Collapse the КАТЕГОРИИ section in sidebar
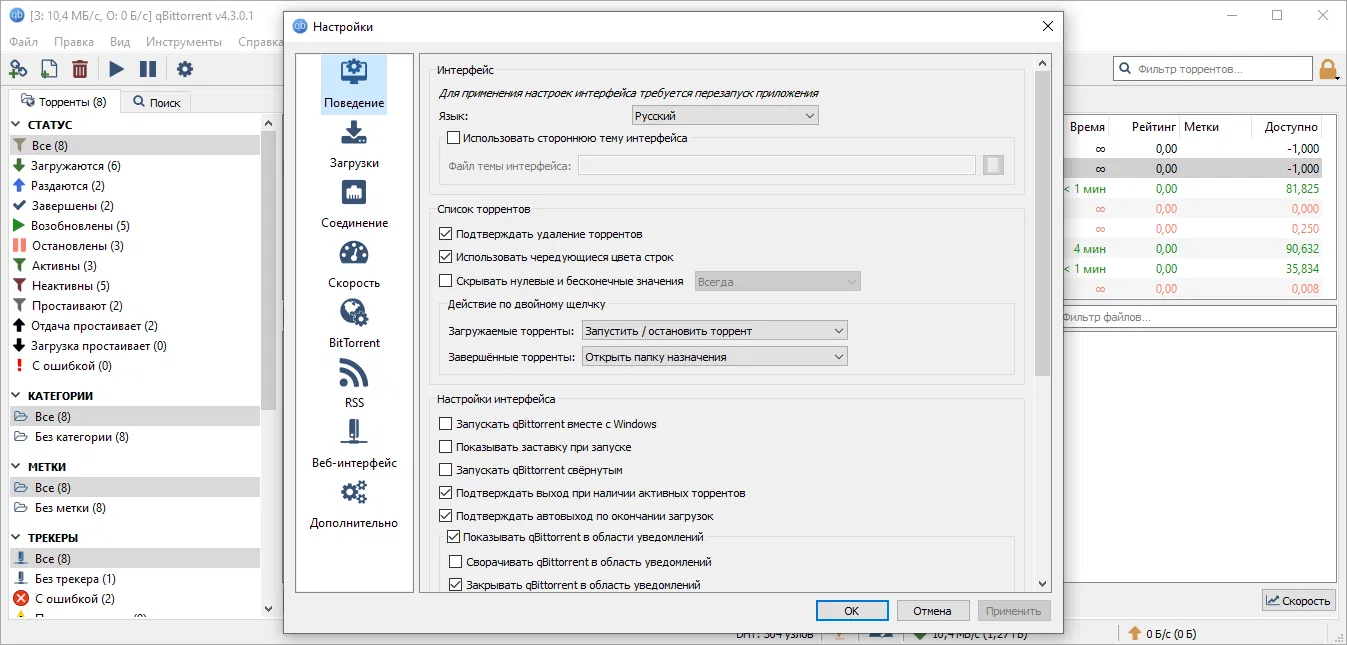The height and width of the screenshot is (645, 1347). (17, 396)
